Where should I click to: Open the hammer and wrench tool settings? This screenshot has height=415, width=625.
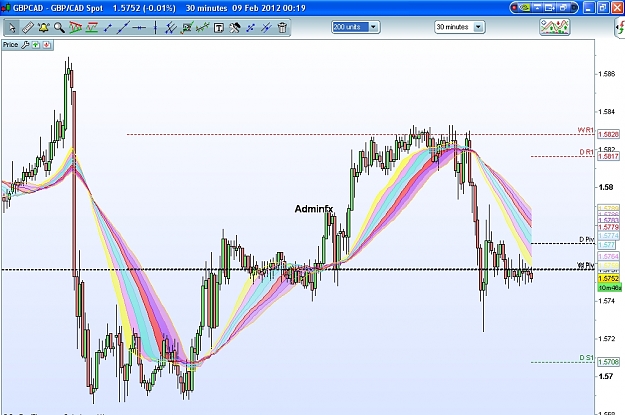(x=235, y=28)
